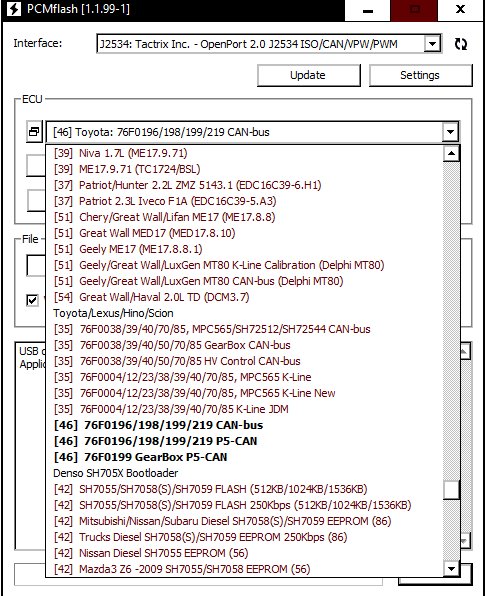This screenshot has width=485, height=596.
Task: Toggle the checkbox in the File group
Action: 32,300
